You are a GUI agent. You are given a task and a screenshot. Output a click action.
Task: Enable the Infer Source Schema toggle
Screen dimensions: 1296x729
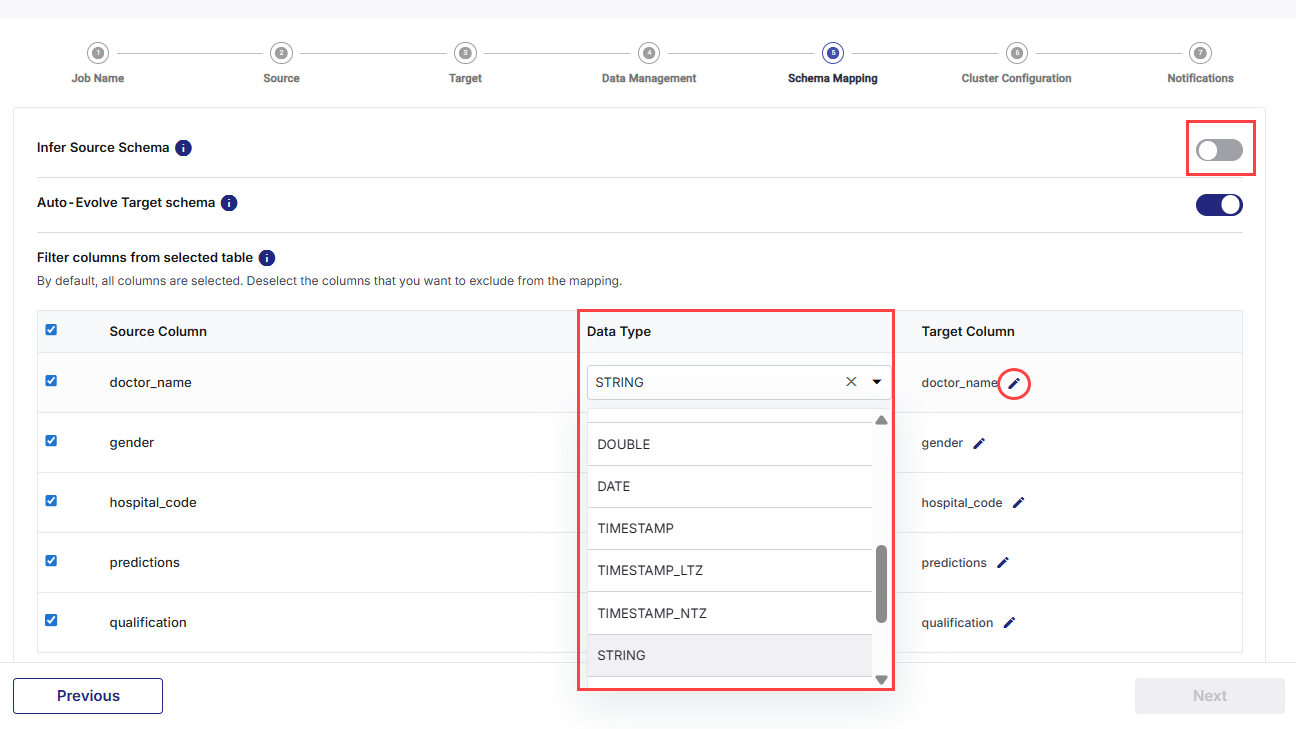(1220, 148)
